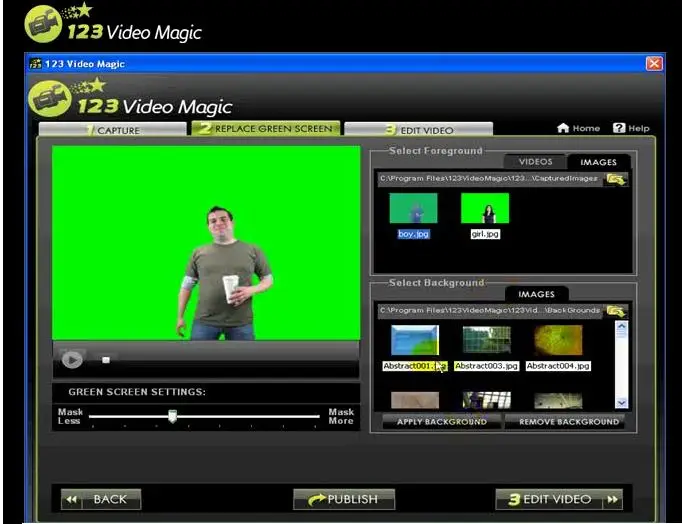Pick the beige background thumbnail under Abstract001
The width and height of the screenshot is (682, 524).
pos(415,401)
